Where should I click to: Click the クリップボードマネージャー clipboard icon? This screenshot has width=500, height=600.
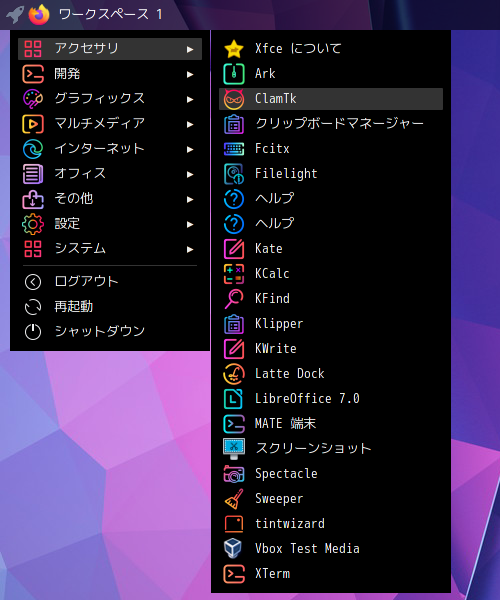[x=234, y=124]
